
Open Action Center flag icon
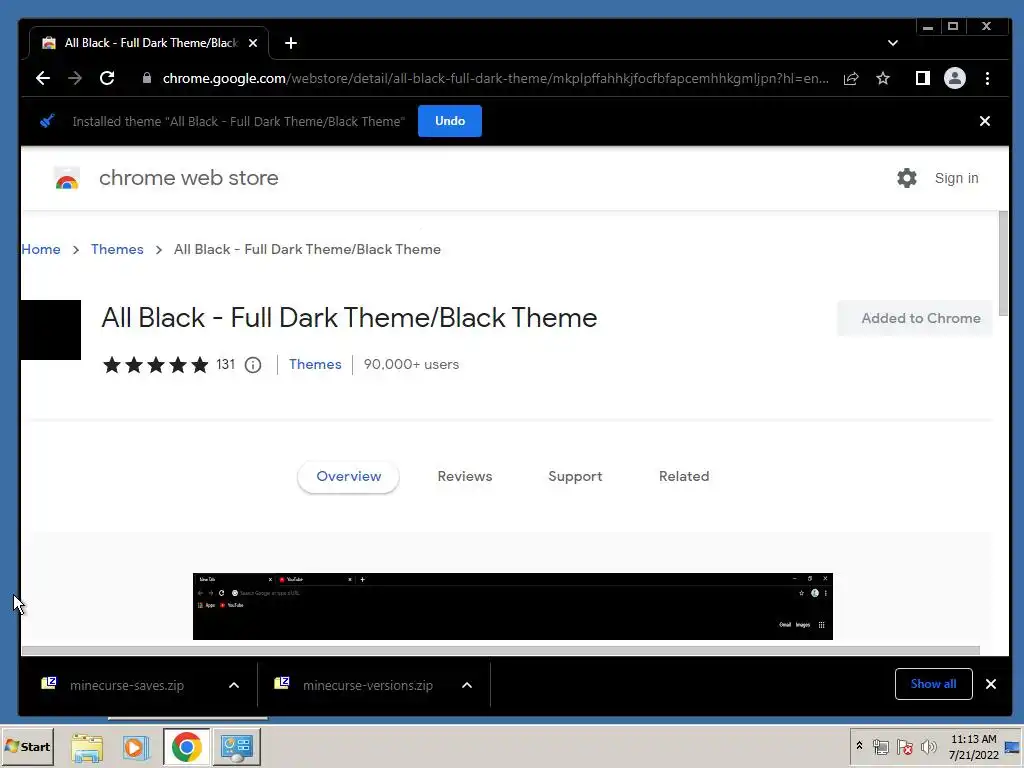tap(904, 747)
